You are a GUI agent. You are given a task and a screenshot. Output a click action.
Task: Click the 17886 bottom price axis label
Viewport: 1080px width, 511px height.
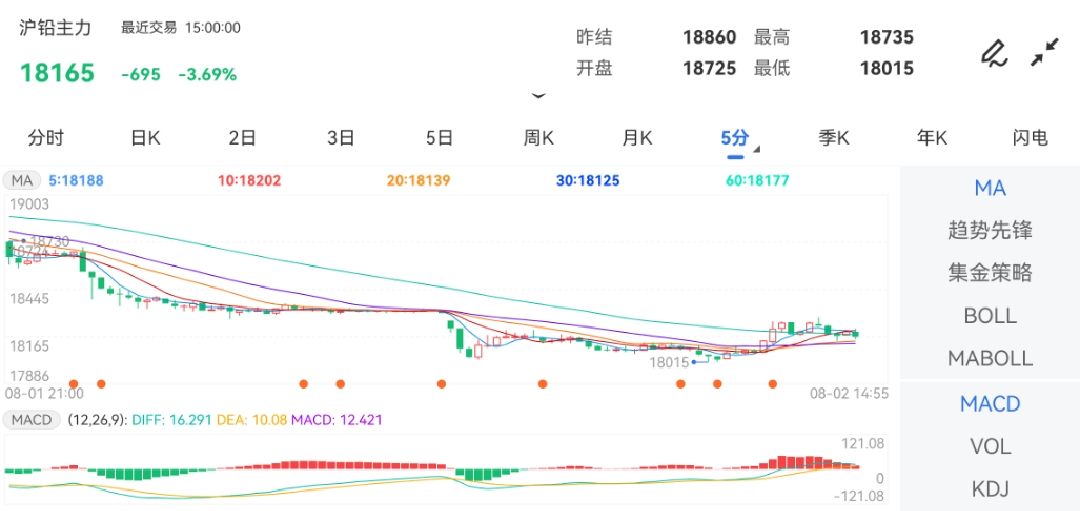30,375
